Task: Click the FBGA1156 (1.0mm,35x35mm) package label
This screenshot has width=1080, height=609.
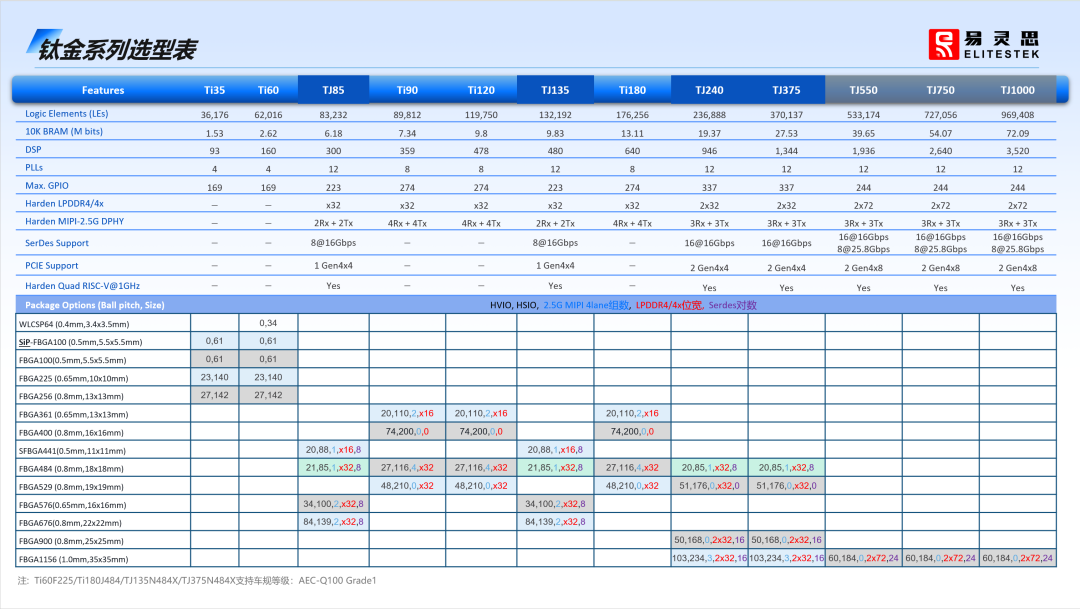Action: click(73, 559)
